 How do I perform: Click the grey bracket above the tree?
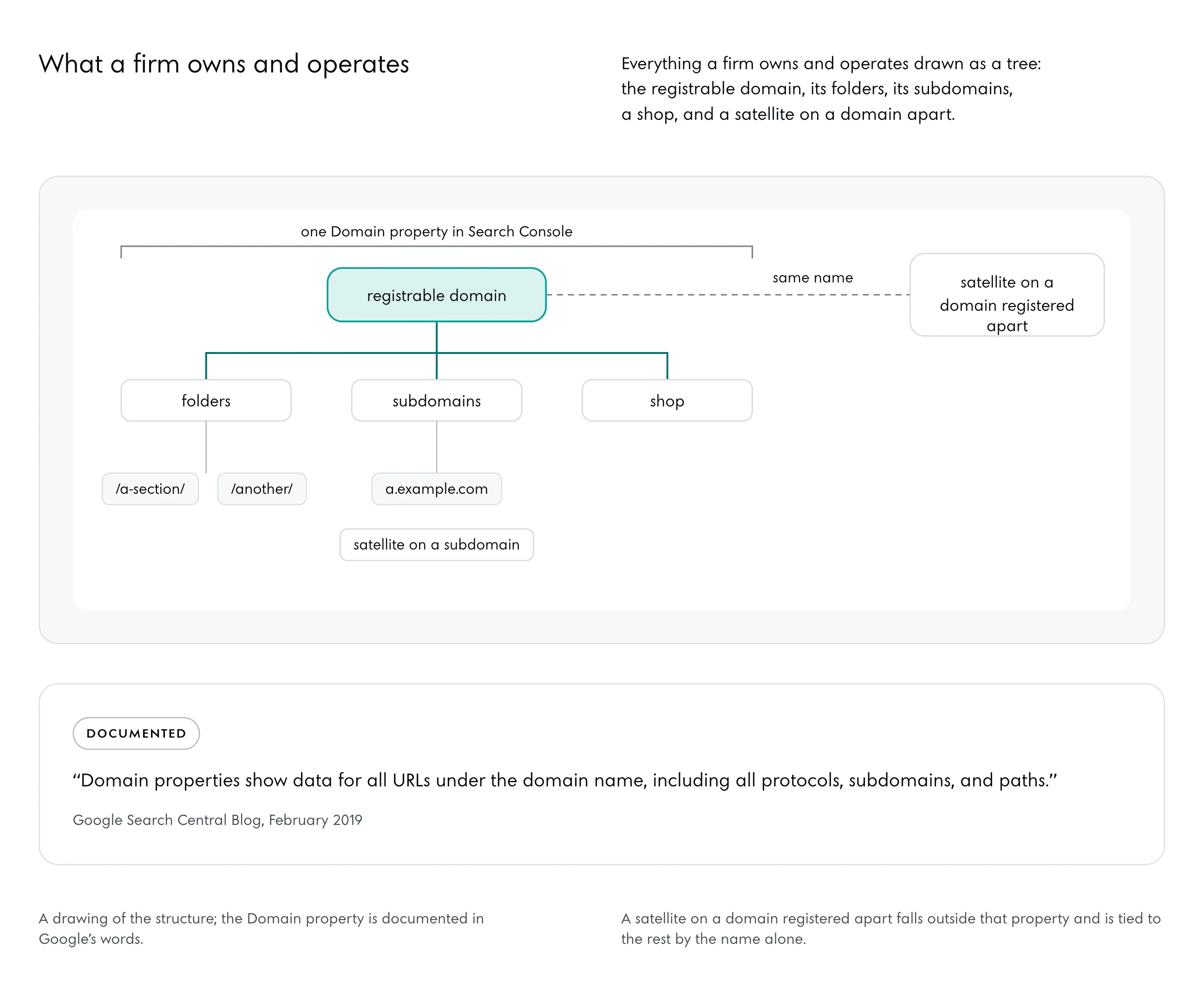436,247
